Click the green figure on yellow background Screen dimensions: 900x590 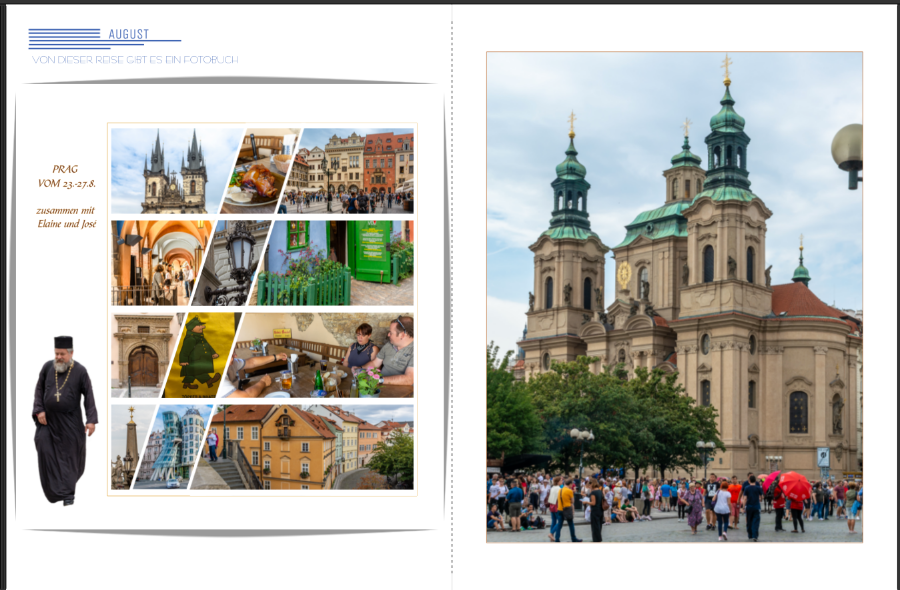203,355
